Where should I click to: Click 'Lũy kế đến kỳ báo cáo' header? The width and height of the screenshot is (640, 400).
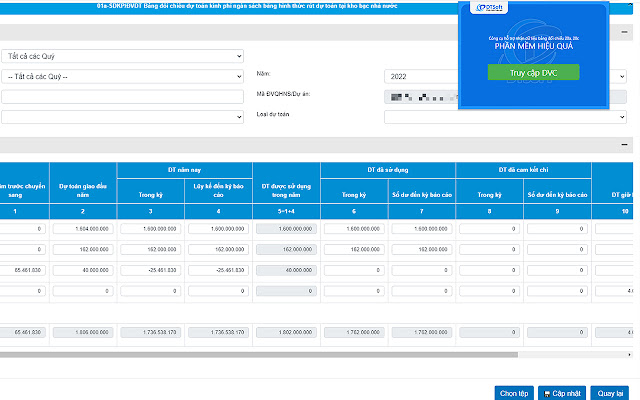[x=218, y=191]
